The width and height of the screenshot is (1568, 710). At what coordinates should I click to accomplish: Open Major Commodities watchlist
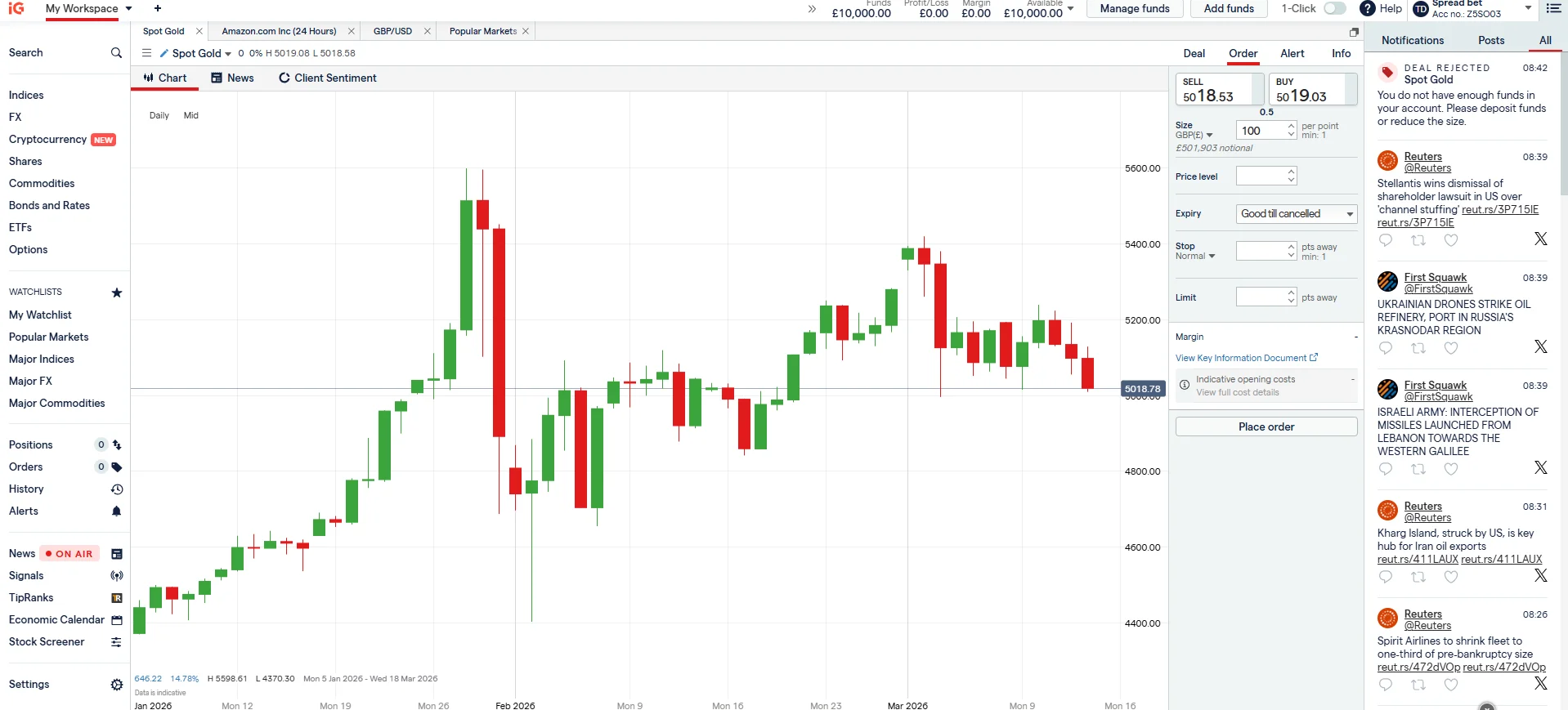57,404
